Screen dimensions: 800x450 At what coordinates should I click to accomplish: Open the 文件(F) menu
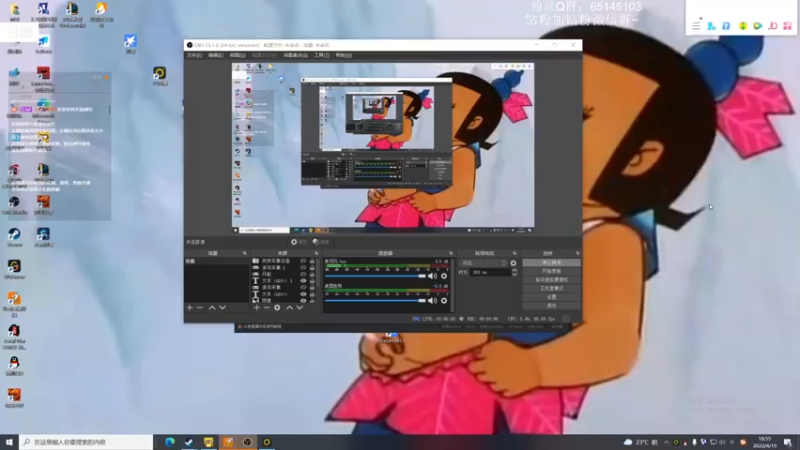coord(194,55)
